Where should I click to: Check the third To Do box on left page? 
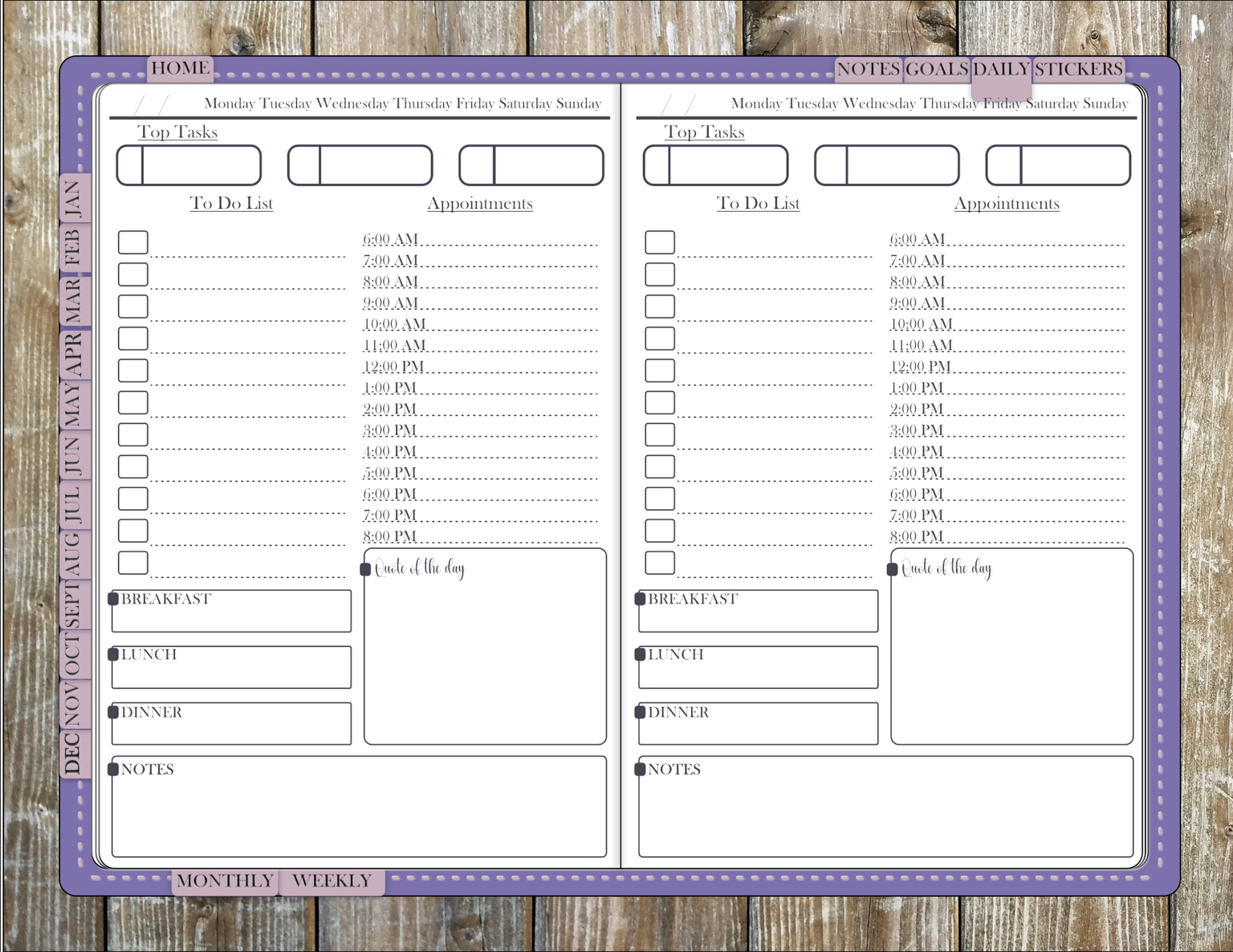133,306
